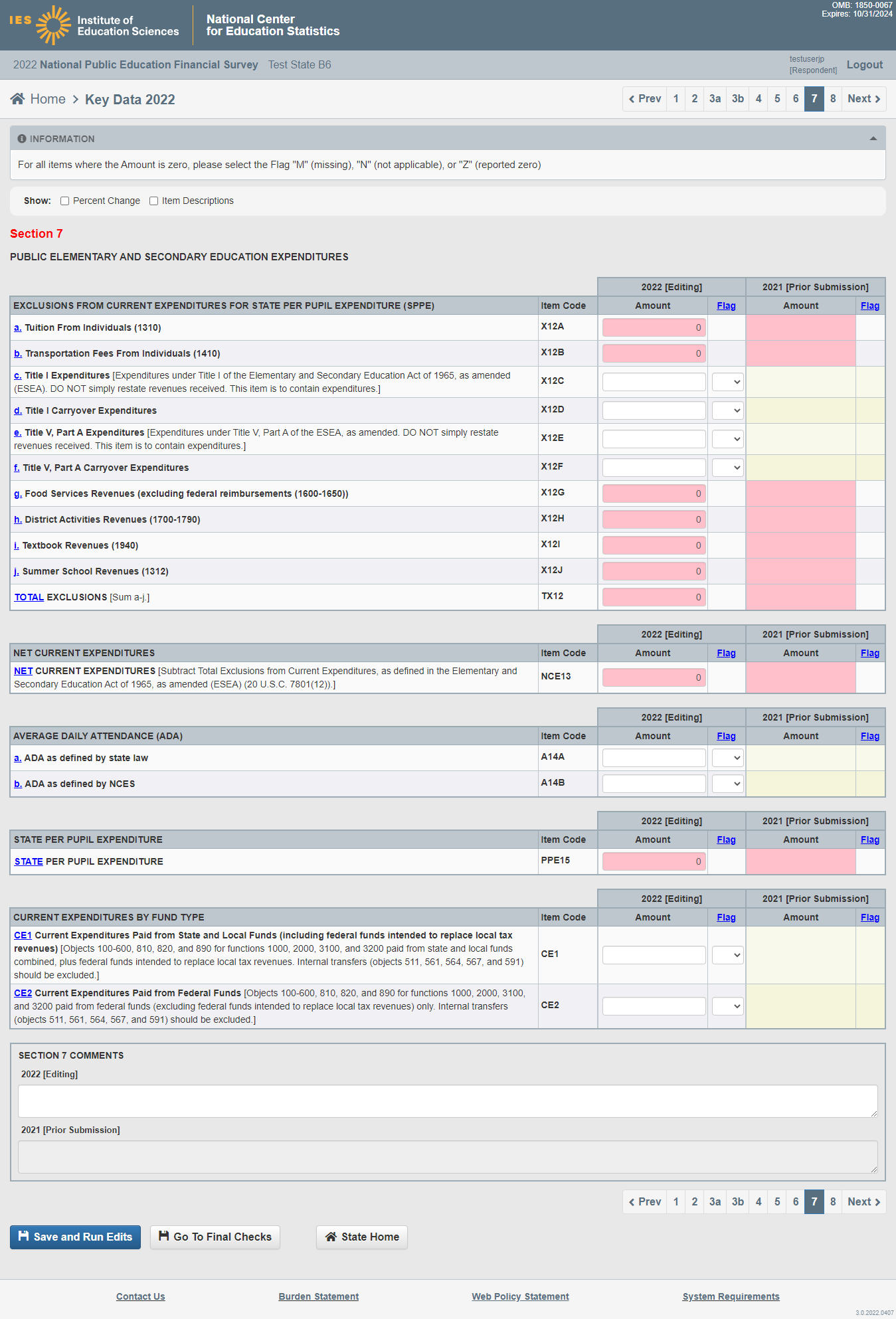
Task: Open the X12D Title I Carryover flag dropdown
Action: click(727, 410)
